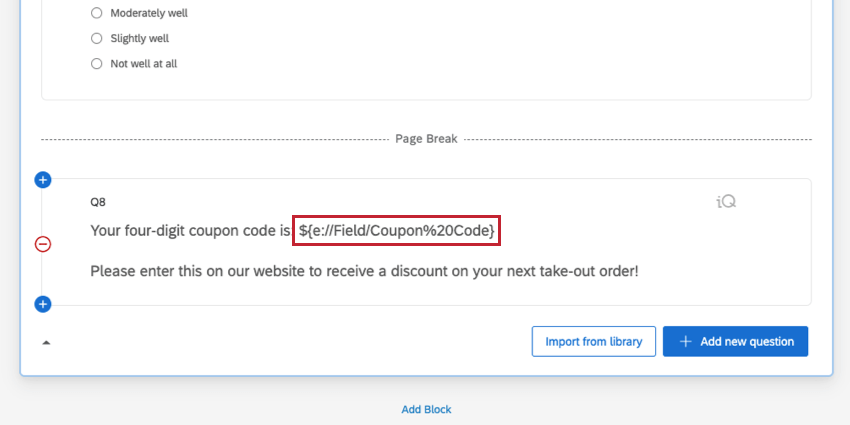Click the 'Please enter this on our website' line
This screenshot has width=850, height=425.
click(363, 270)
